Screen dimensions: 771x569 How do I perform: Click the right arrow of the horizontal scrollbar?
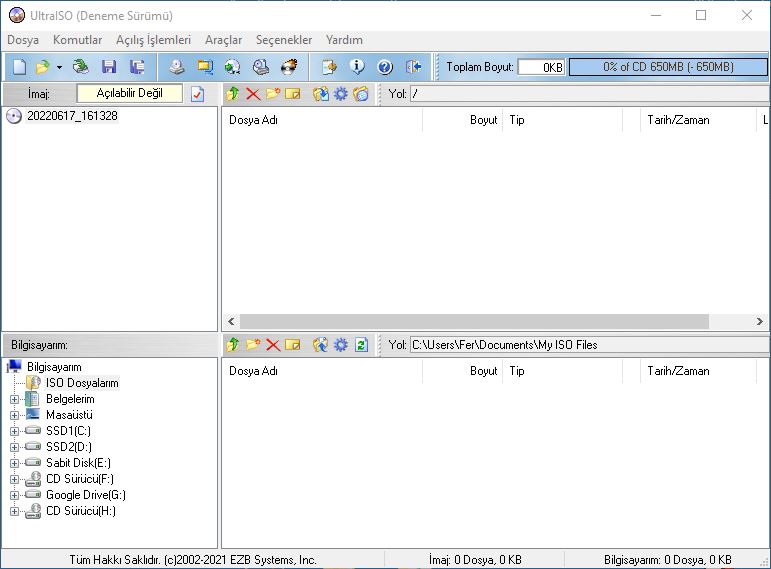tap(760, 321)
